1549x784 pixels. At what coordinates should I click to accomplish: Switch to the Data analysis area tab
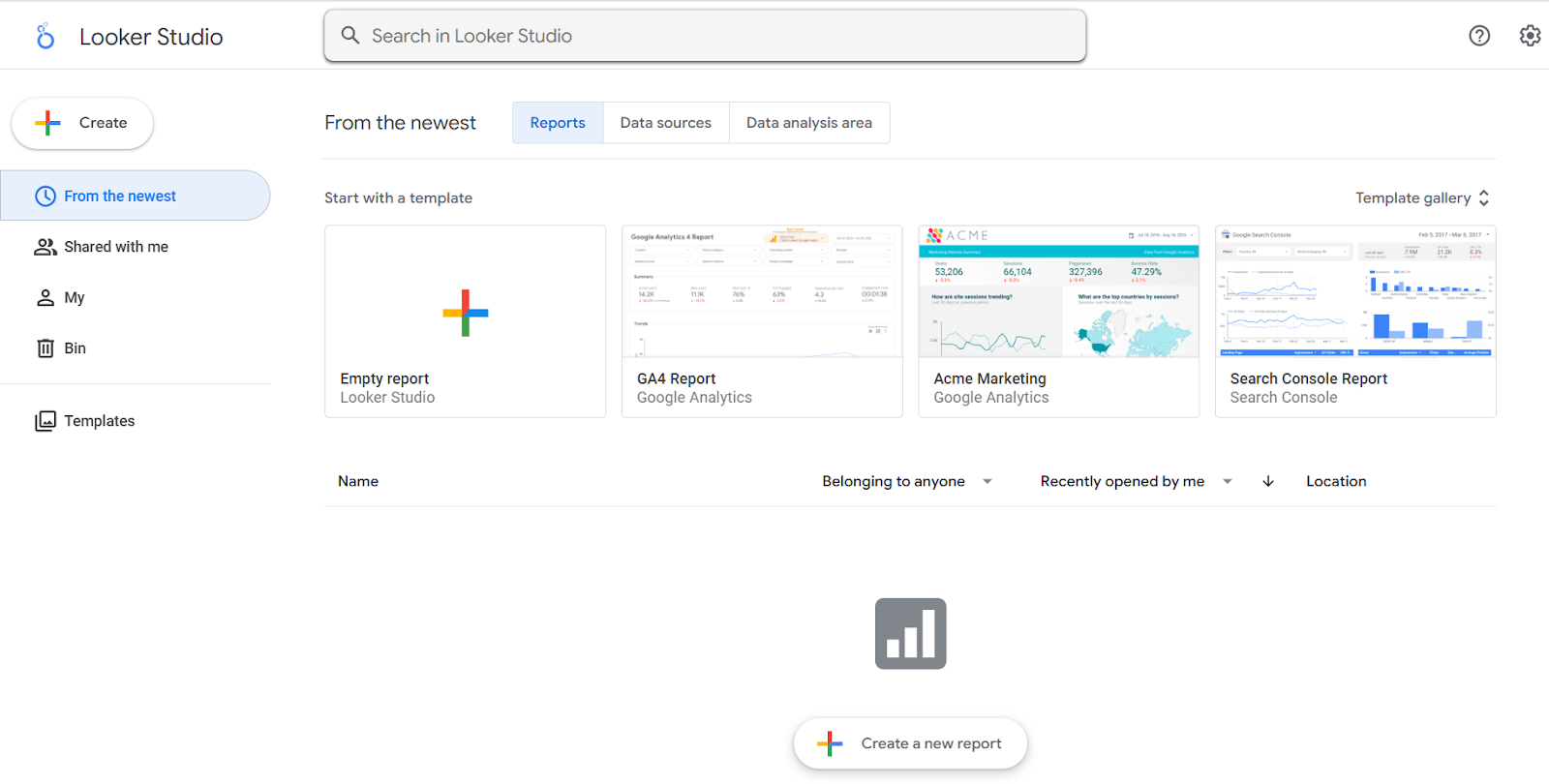tap(809, 123)
